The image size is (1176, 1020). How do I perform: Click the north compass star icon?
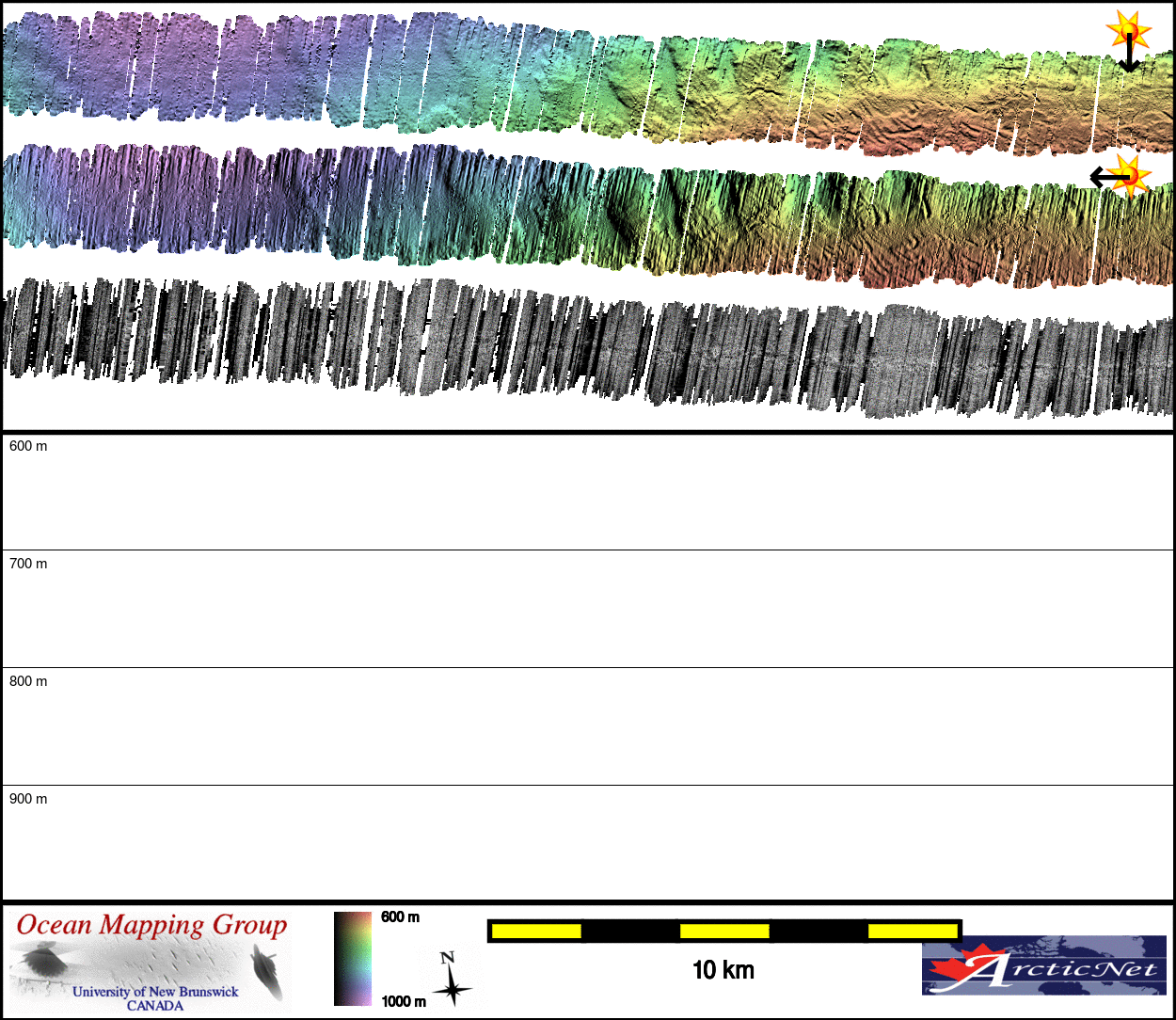(452, 980)
